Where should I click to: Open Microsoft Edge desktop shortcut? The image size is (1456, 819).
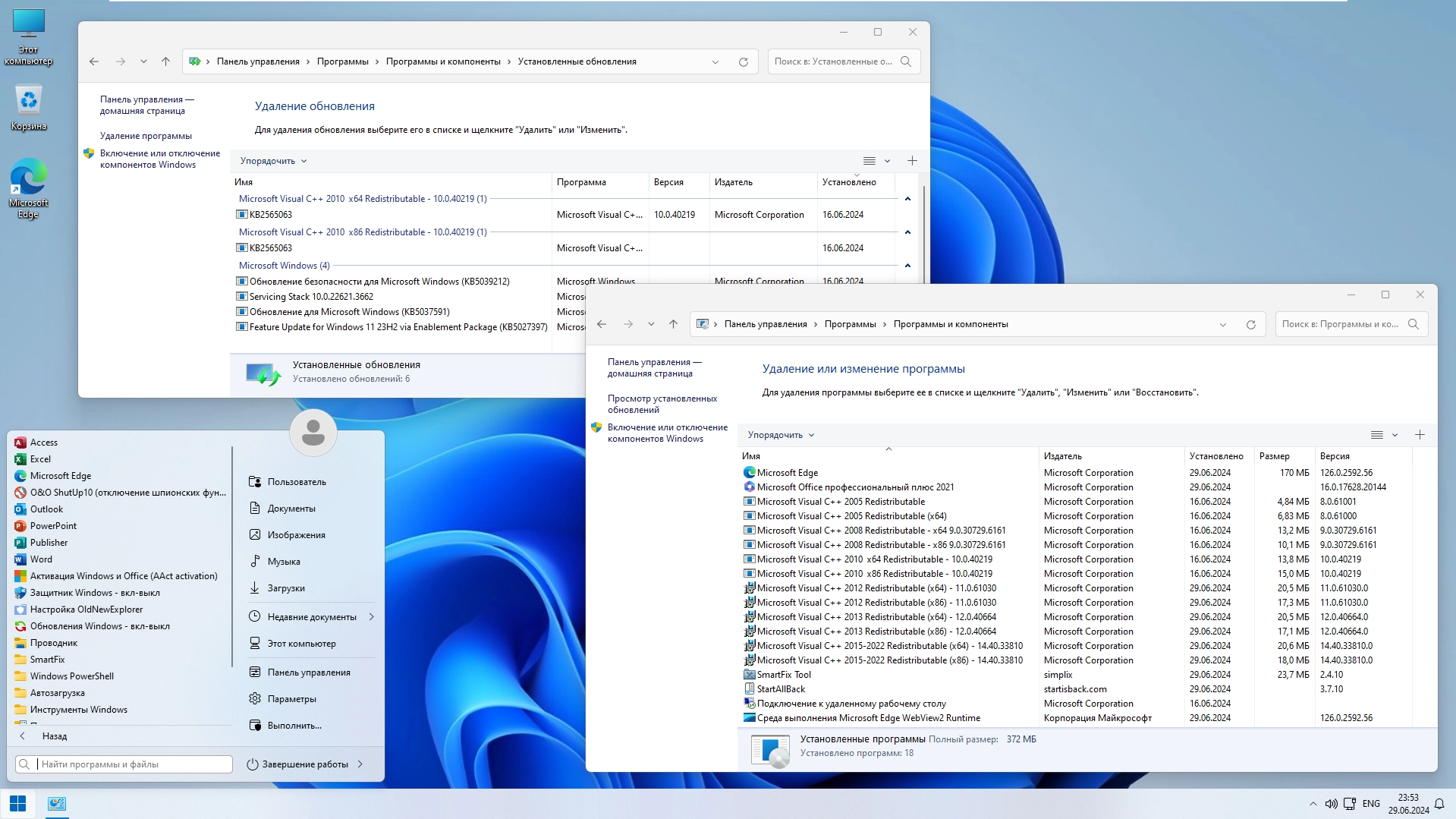tap(28, 187)
